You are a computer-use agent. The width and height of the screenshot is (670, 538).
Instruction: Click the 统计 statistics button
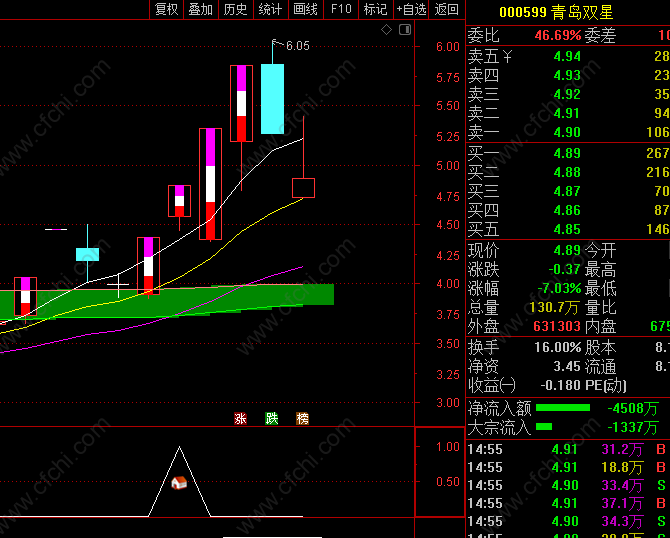270,9
